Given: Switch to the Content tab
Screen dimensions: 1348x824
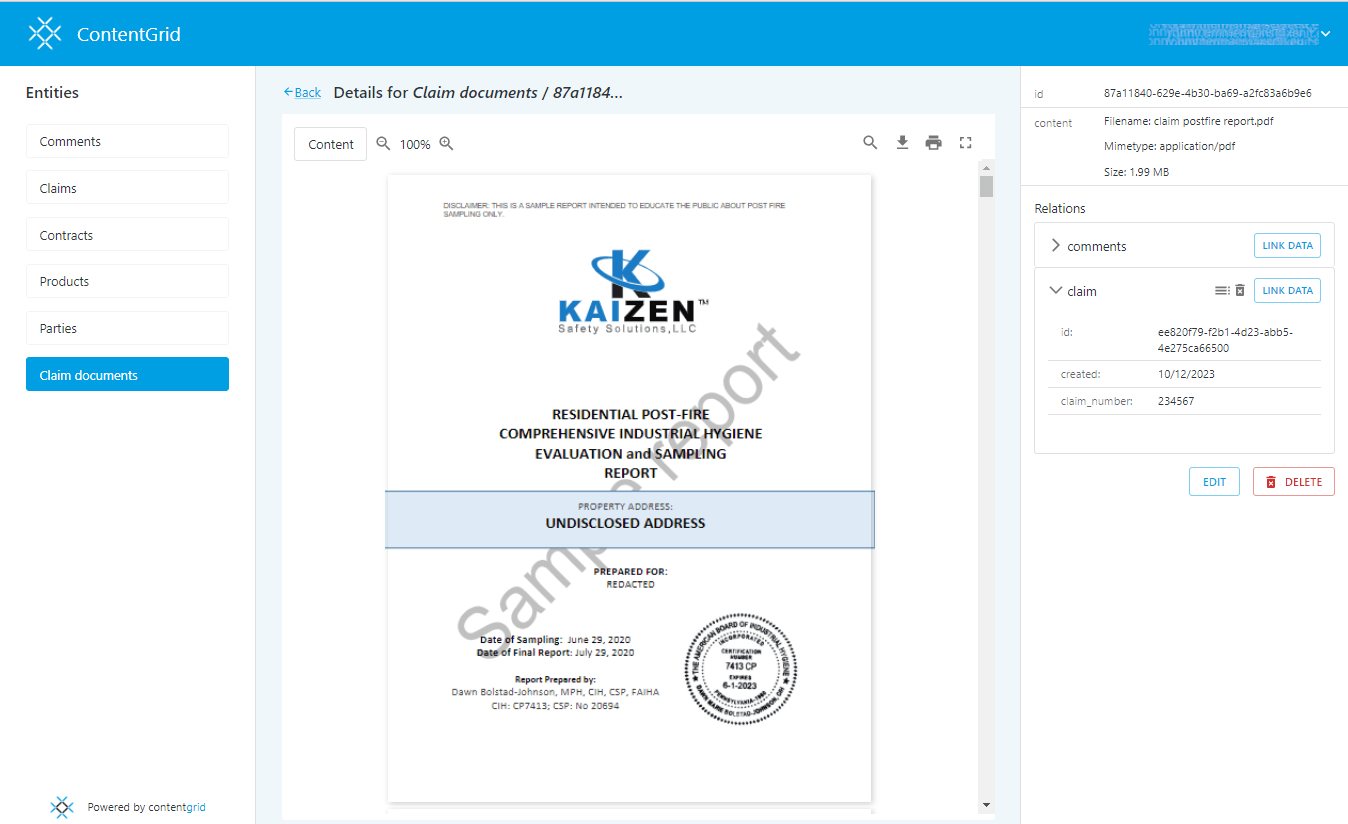Looking at the screenshot, I should coord(330,144).
